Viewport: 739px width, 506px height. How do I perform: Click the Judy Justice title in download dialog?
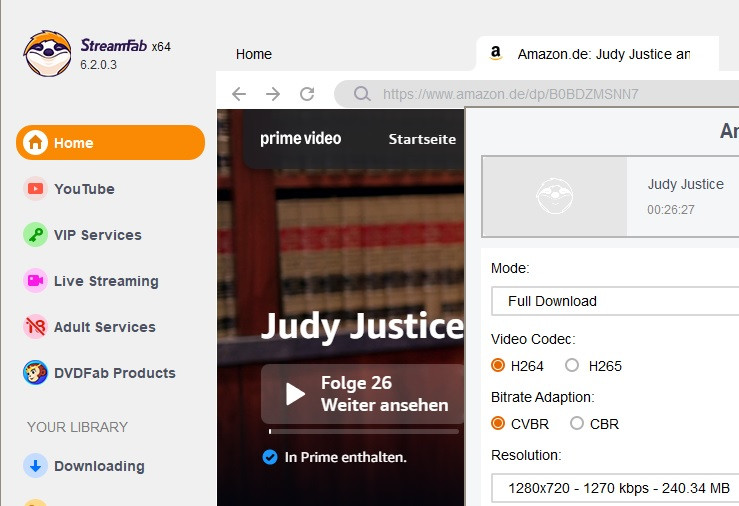coord(685,184)
